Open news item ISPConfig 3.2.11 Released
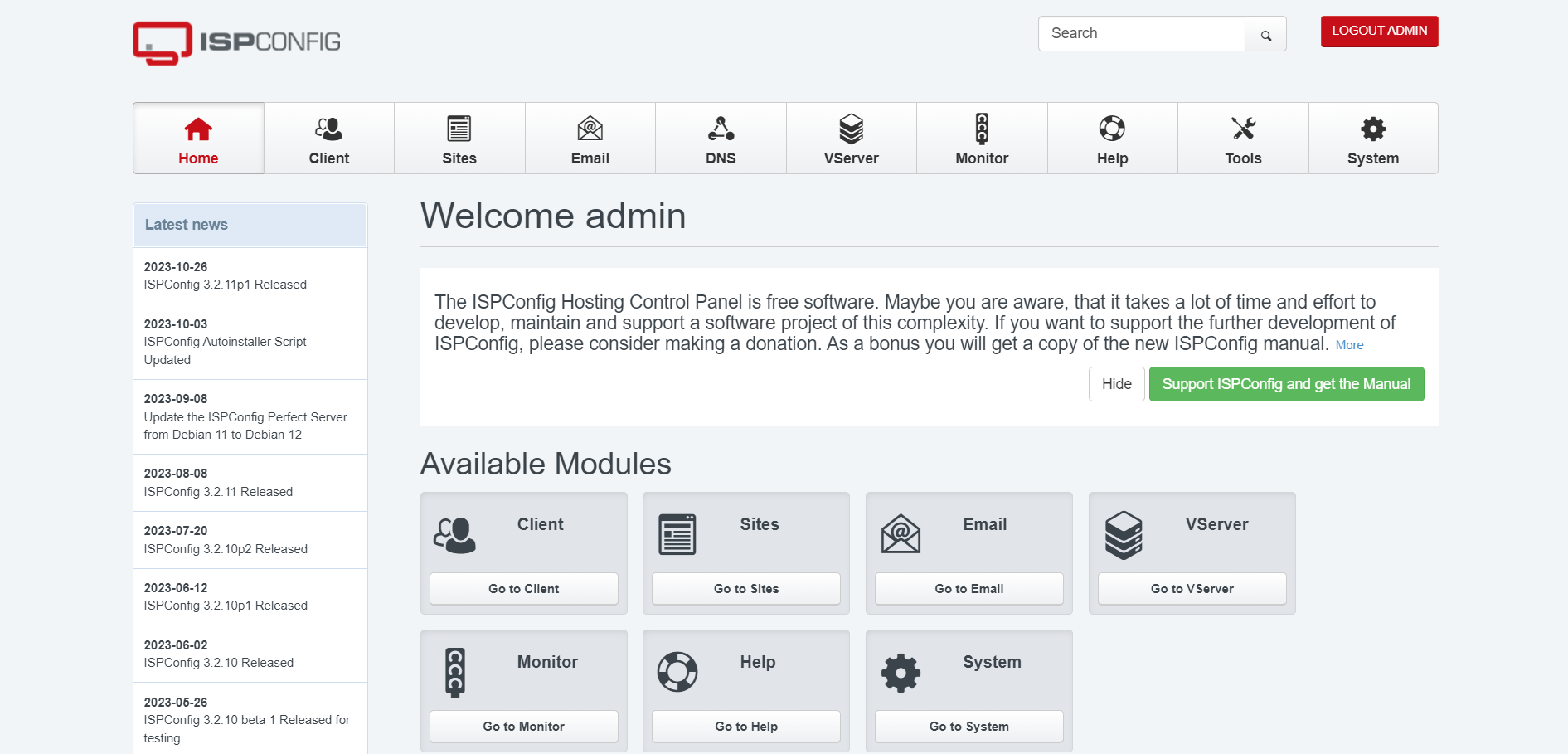 (250, 483)
